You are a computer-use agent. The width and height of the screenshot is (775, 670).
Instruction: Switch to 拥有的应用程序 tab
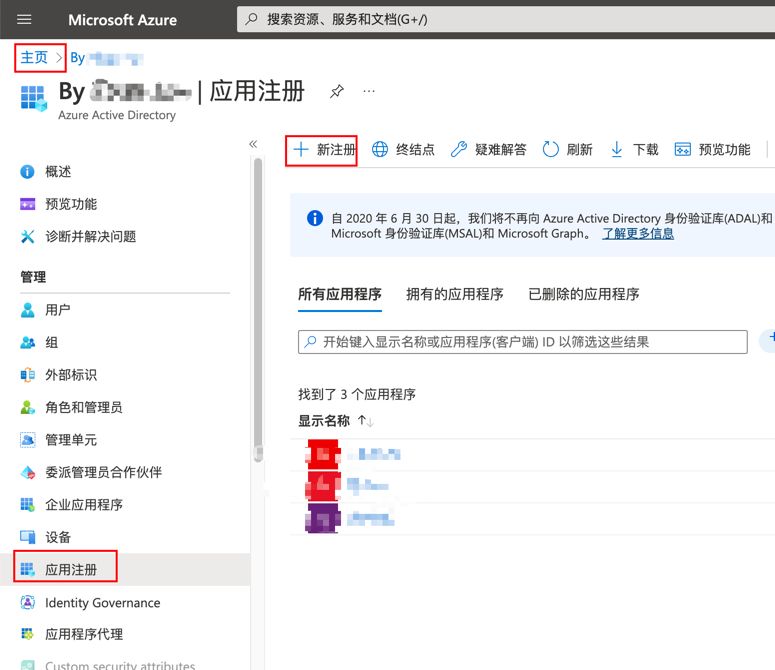coord(454,294)
